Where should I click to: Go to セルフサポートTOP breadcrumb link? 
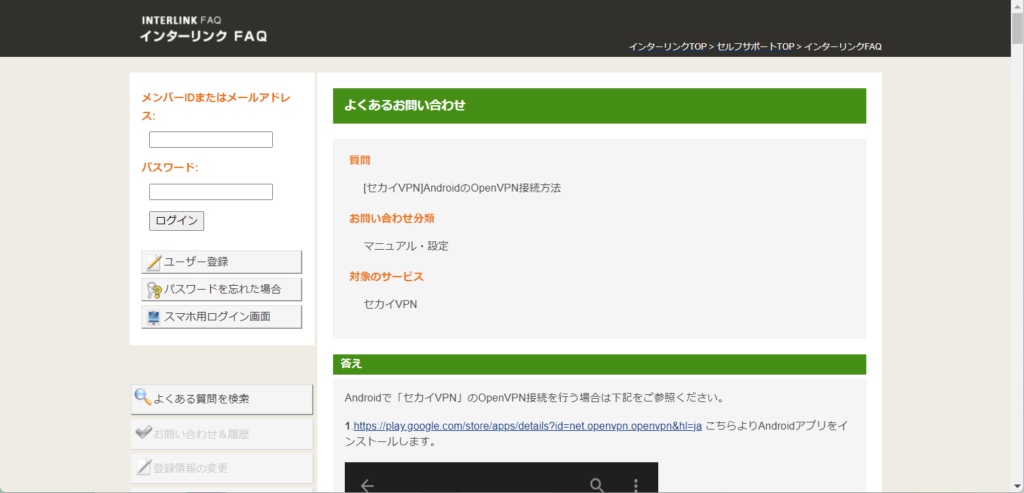[756, 47]
